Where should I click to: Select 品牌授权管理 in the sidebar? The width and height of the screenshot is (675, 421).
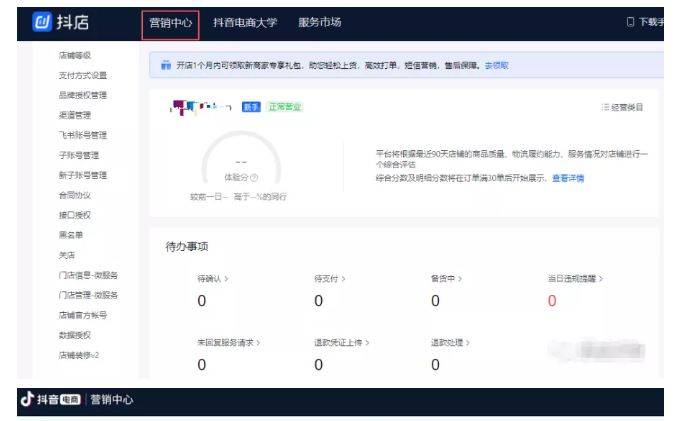(83, 95)
